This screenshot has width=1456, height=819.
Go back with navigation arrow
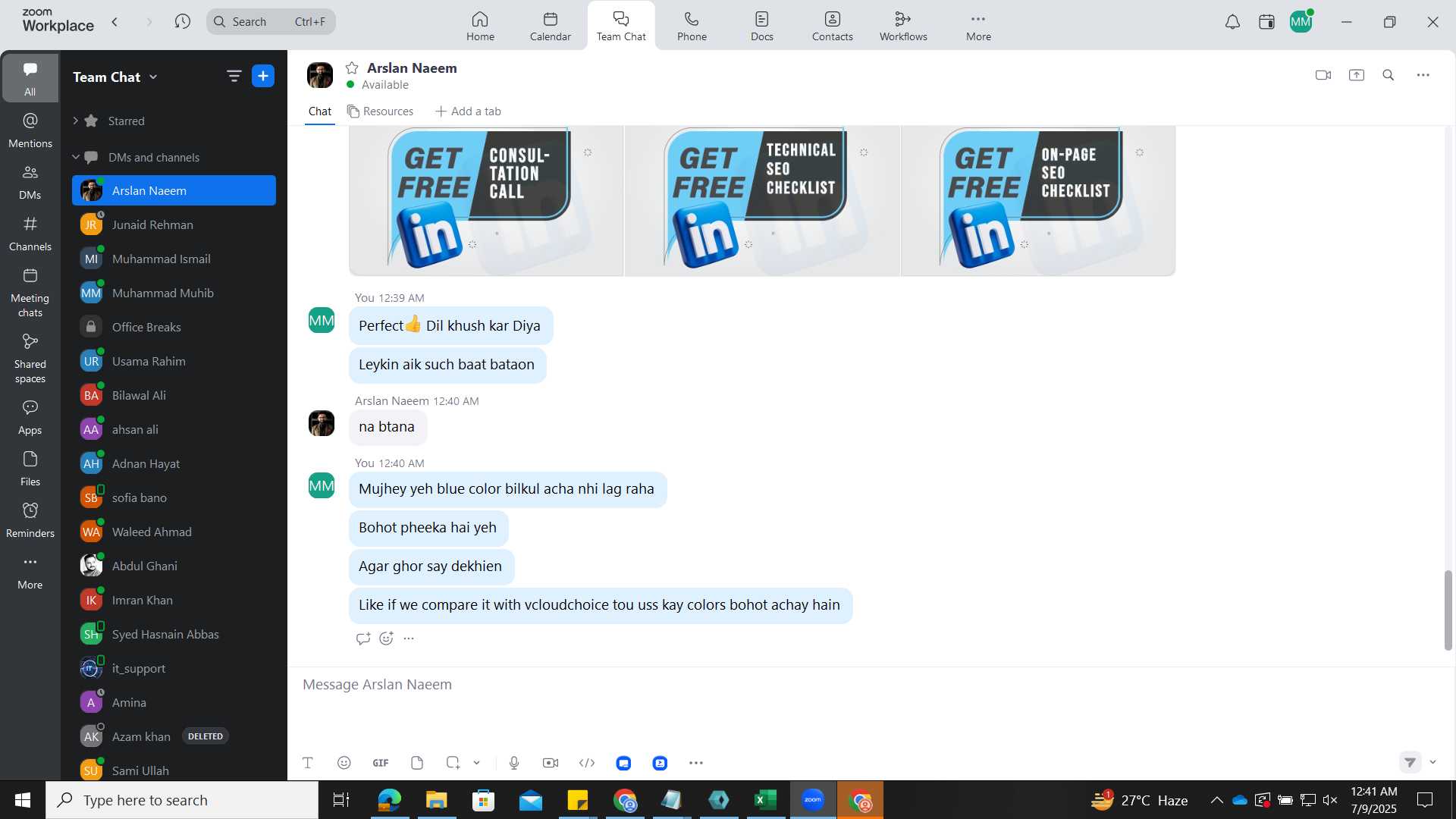pos(115,22)
